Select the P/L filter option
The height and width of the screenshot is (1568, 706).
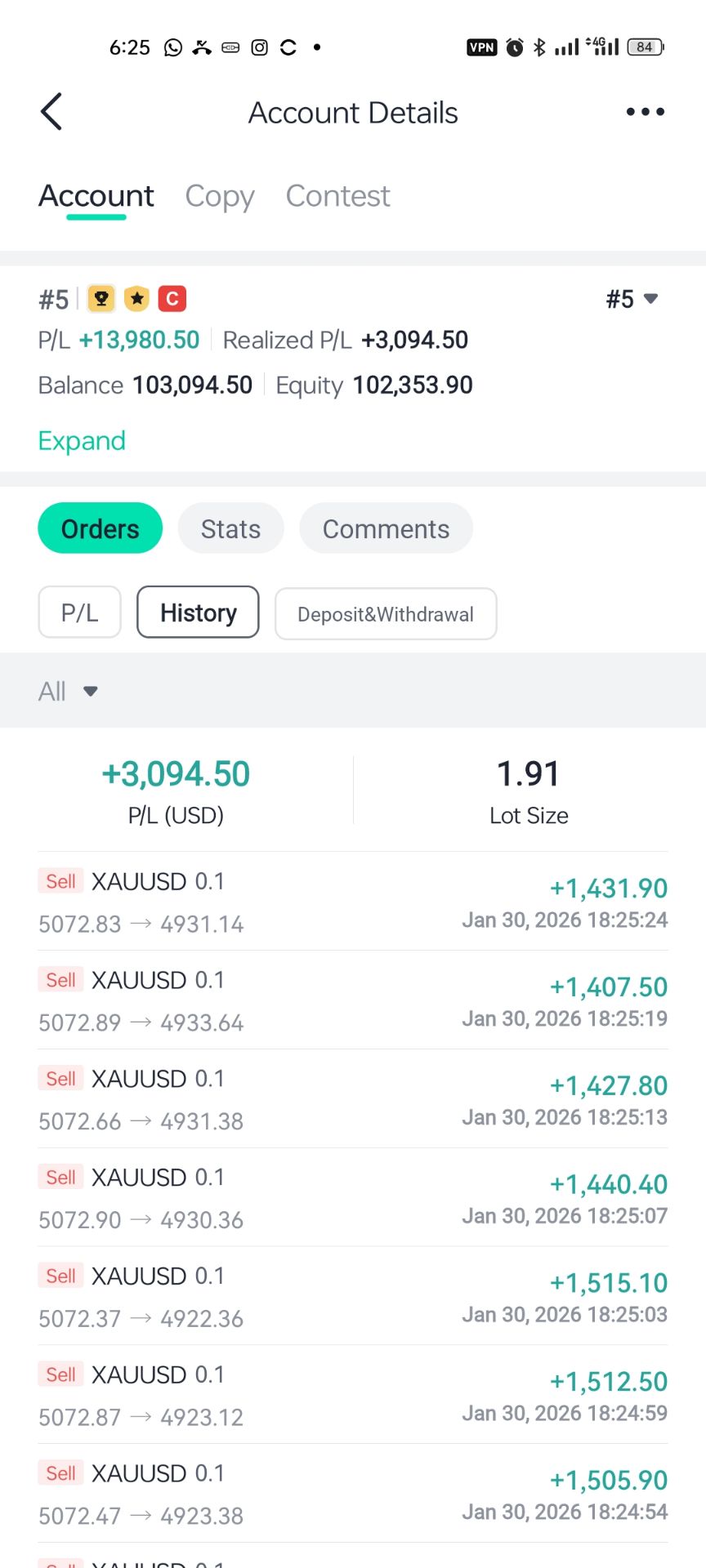point(79,612)
